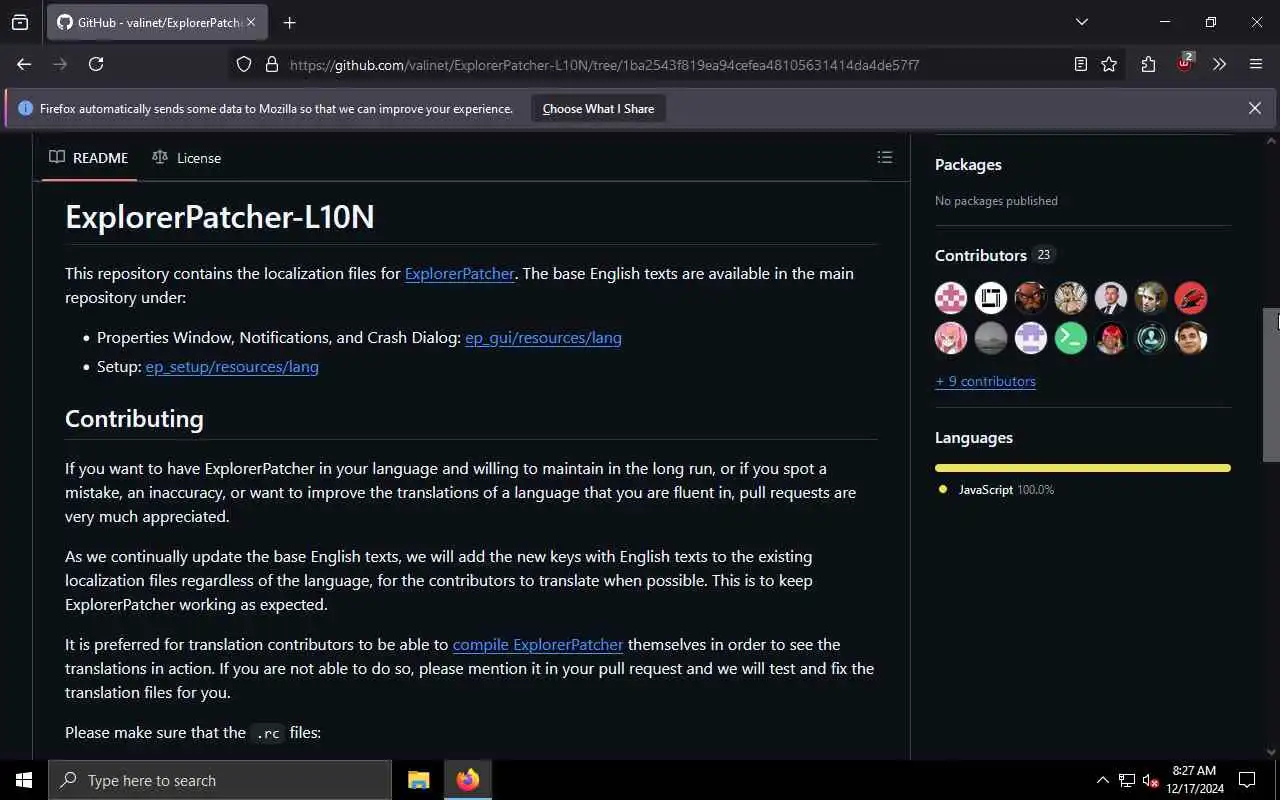Click the scrollbar down arrow
This screenshot has height=800, width=1280.
[x=1272, y=751]
